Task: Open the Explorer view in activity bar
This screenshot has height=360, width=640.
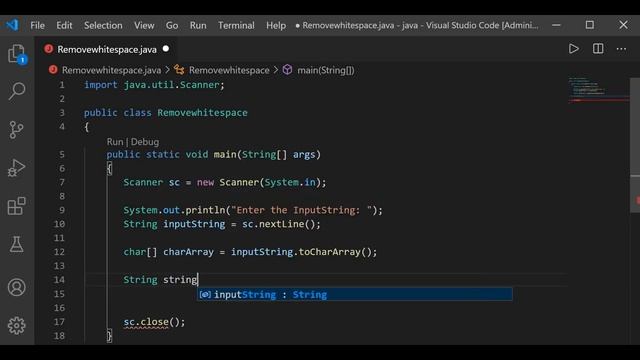Action: tap(17, 54)
